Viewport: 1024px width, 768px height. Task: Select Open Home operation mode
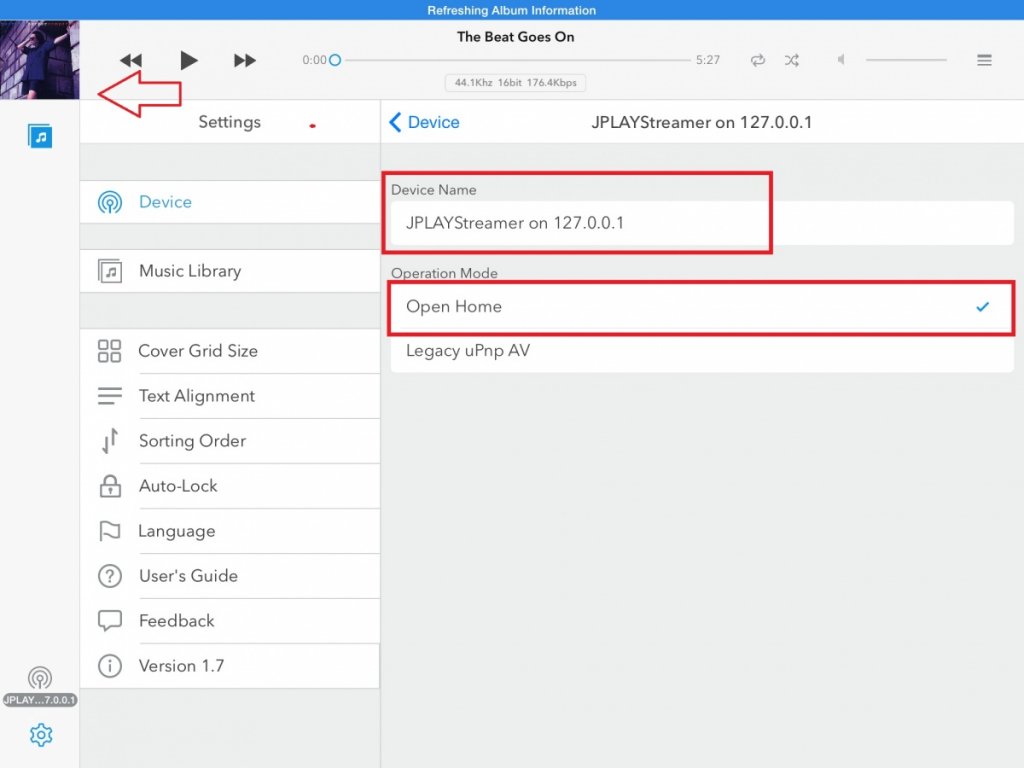702,306
